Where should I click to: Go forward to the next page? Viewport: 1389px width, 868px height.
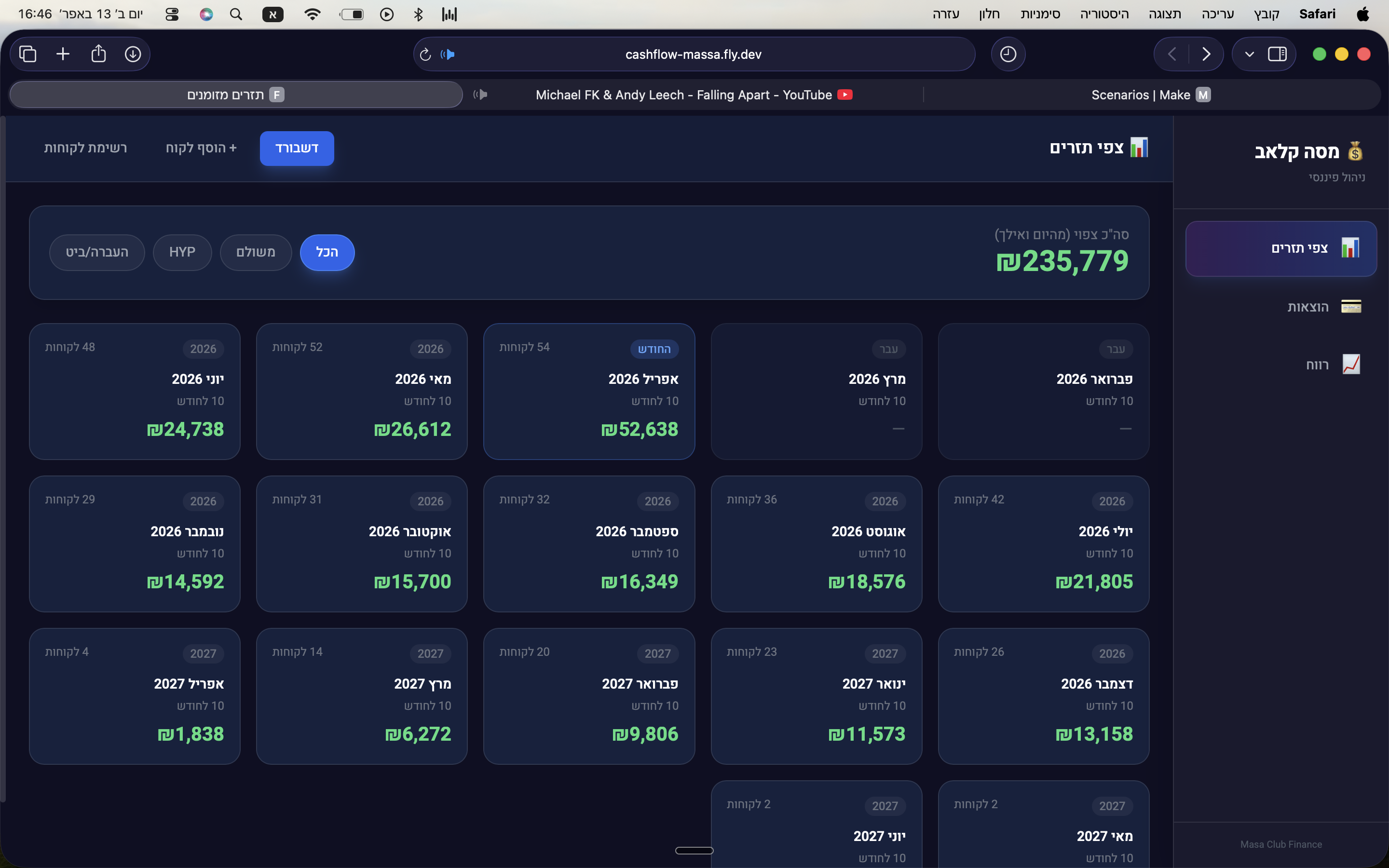pyautogui.click(x=1206, y=54)
